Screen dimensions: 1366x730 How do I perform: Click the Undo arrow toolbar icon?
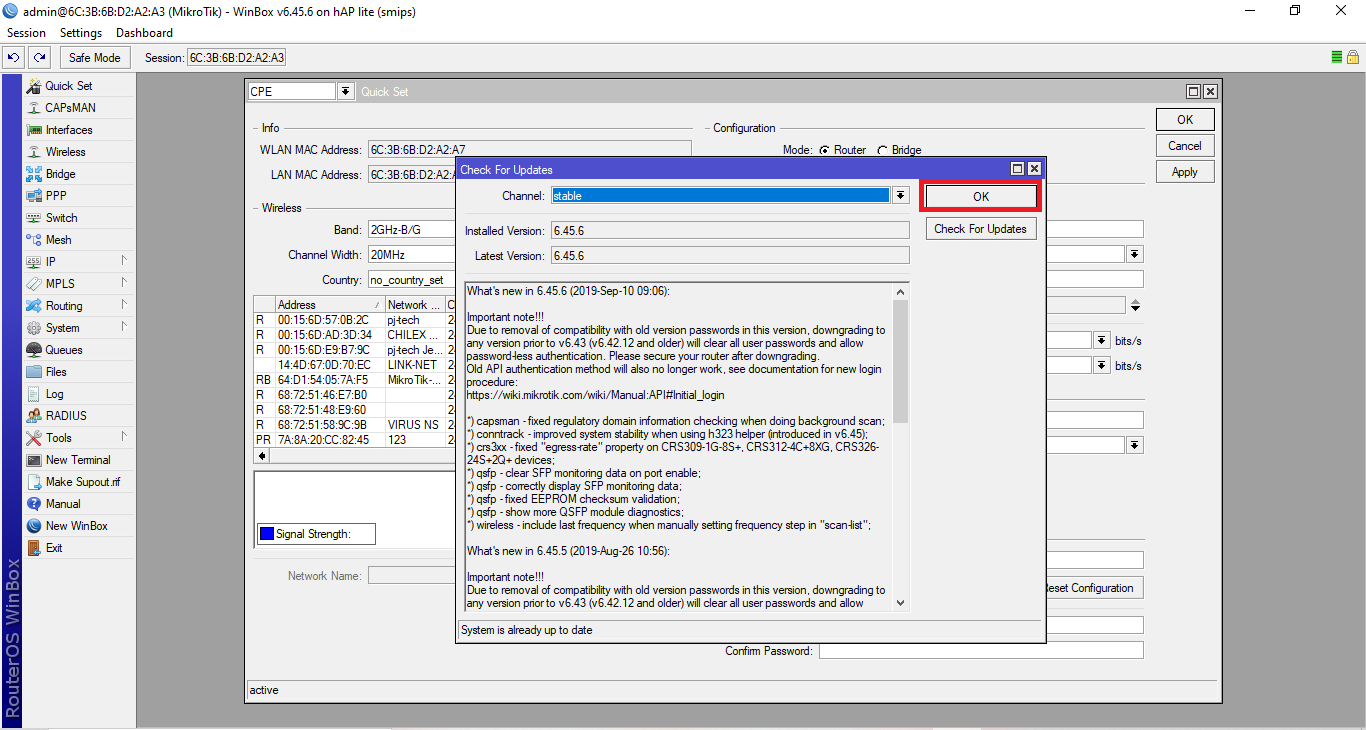coord(14,57)
